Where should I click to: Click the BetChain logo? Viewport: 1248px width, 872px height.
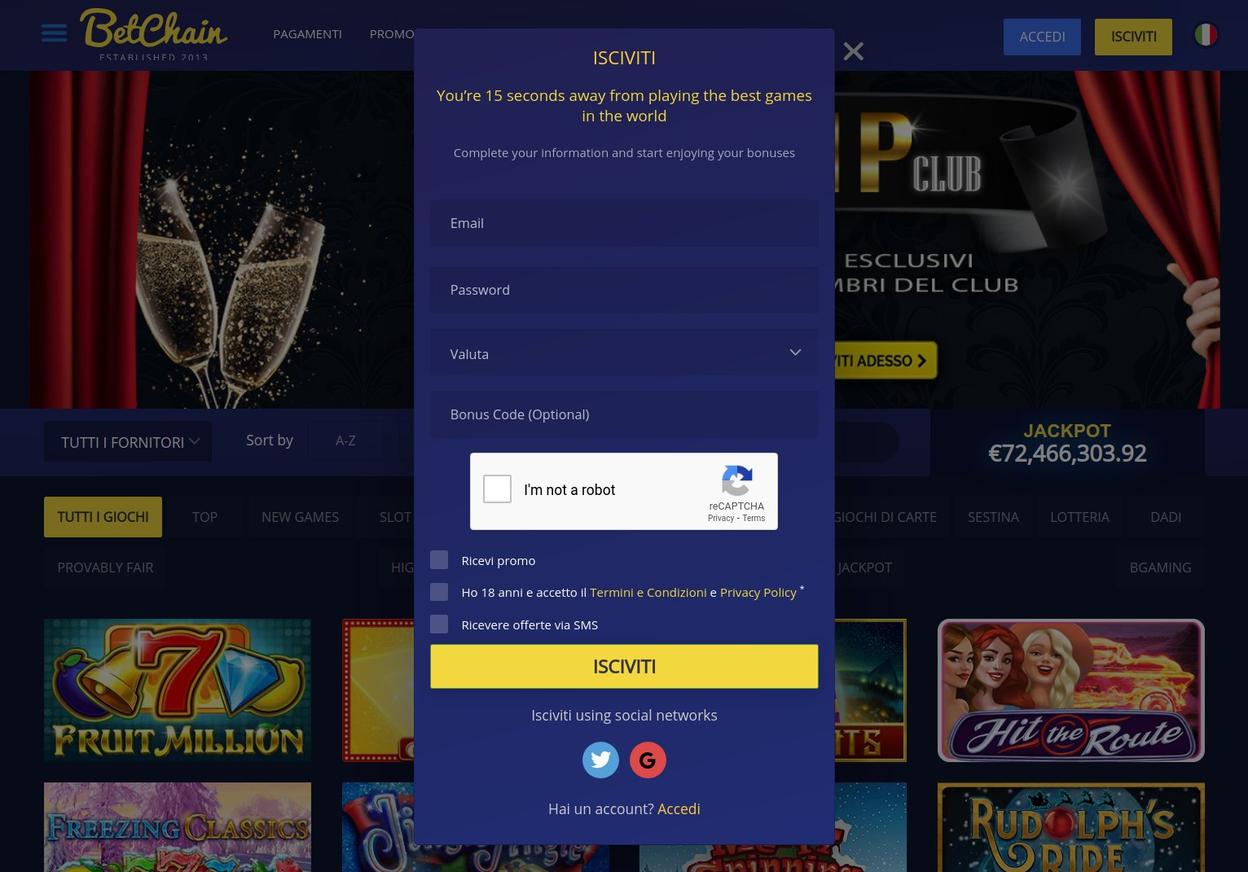click(154, 34)
